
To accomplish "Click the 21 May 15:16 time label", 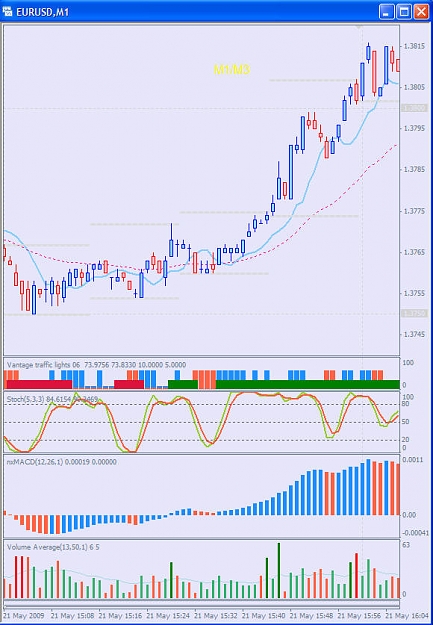I will (120, 615).
